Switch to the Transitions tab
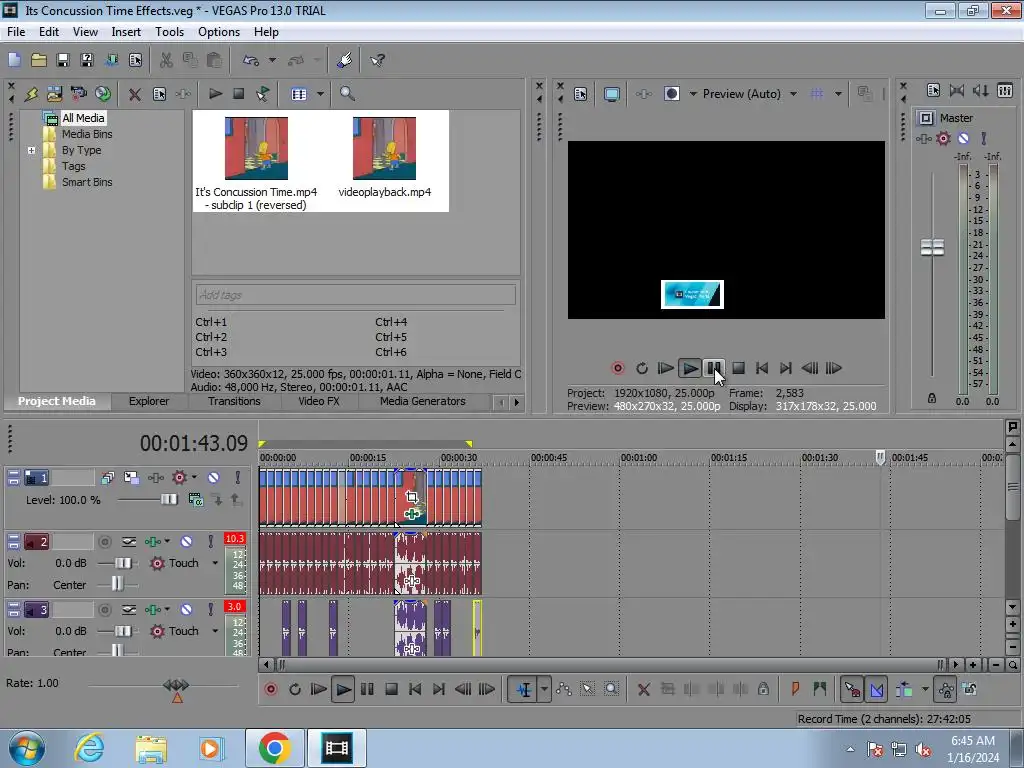This screenshot has width=1024, height=768. (234, 401)
